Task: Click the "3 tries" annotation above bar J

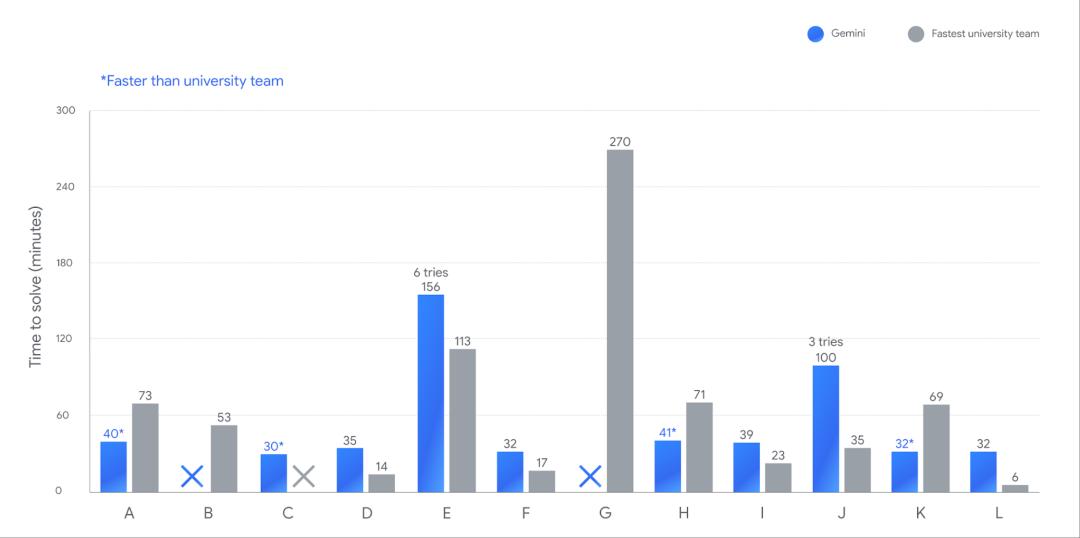Action: (826, 342)
